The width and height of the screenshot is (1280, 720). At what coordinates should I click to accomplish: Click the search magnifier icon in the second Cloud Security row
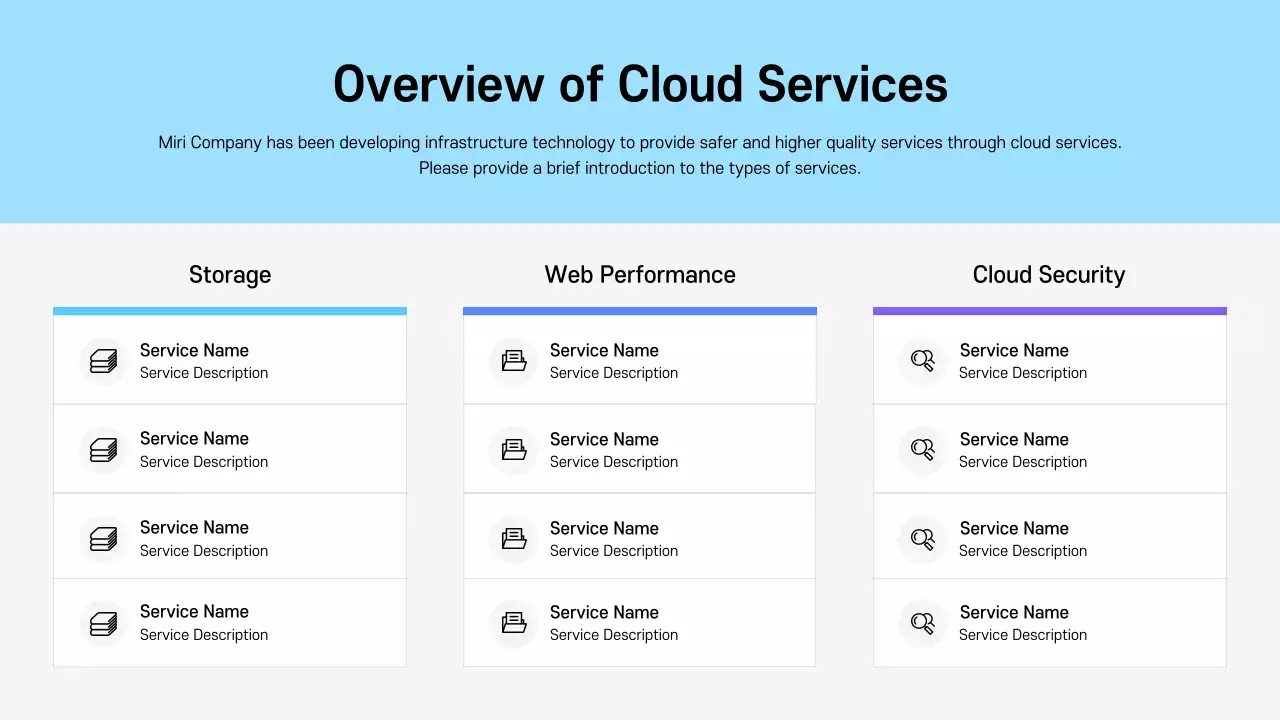click(923, 450)
